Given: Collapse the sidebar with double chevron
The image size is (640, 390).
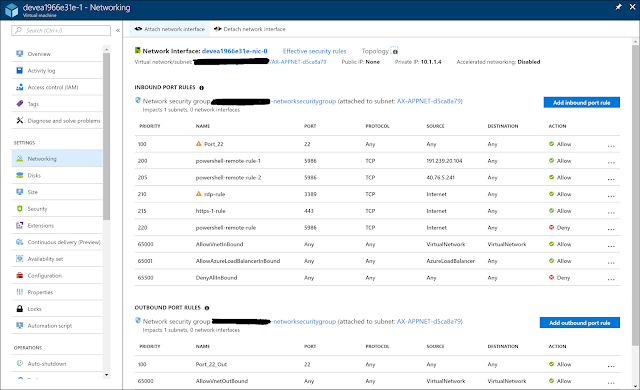Looking at the screenshot, I should pos(118,30).
